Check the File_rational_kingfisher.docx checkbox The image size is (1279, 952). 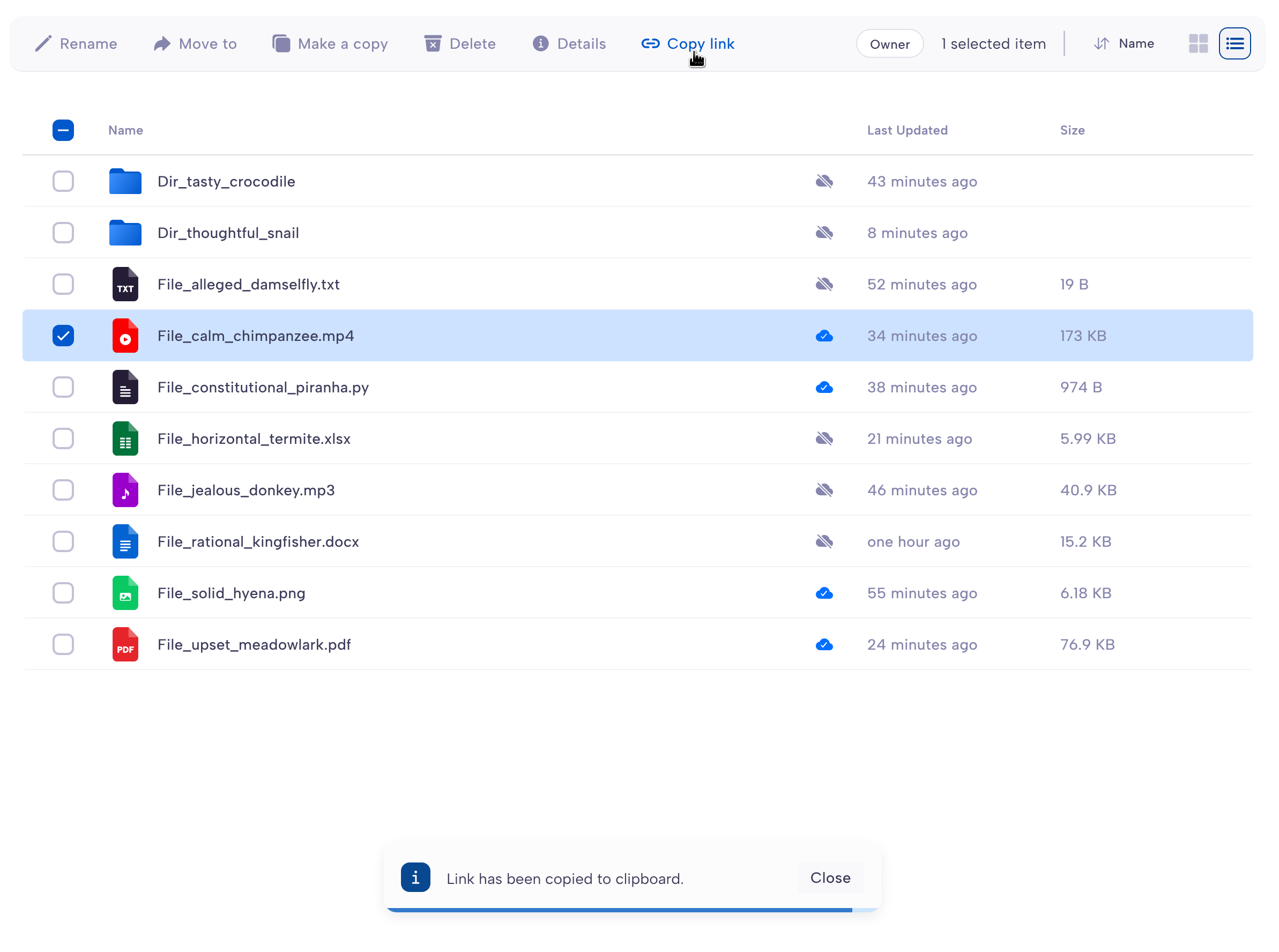[63, 542]
